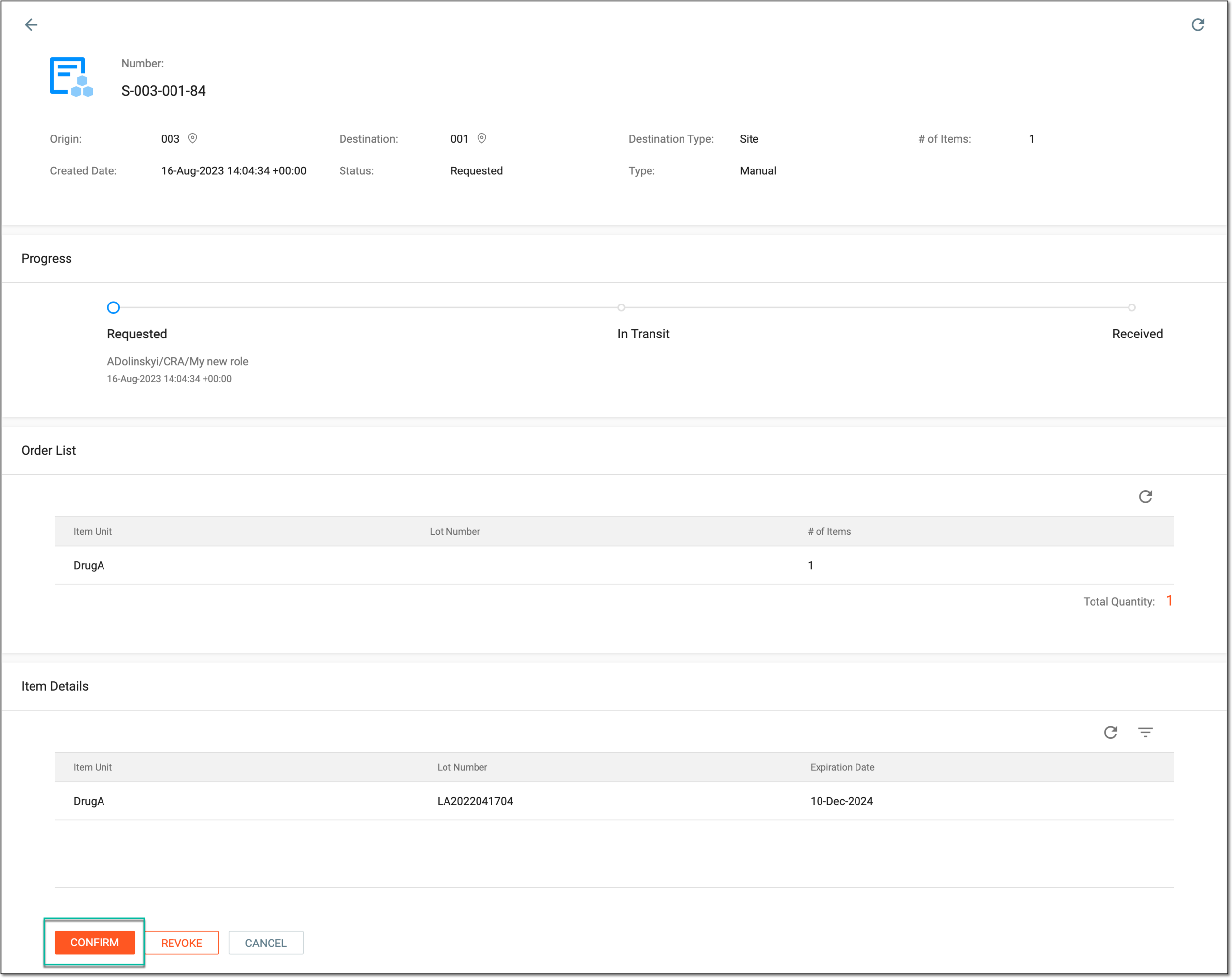
Task: Click the Origin value 003
Action: click(x=171, y=139)
